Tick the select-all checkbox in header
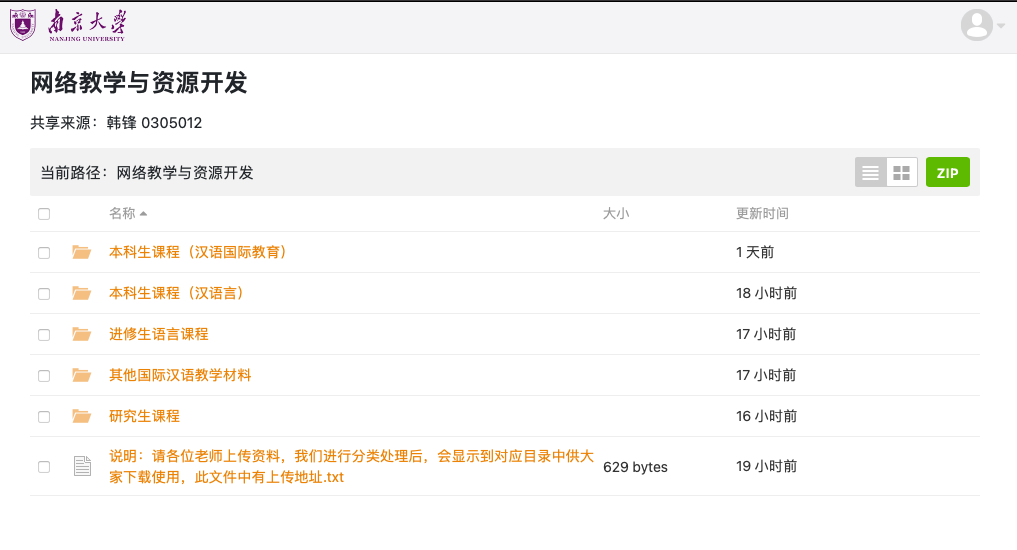 pyautogui.click(x=44, y=214)
